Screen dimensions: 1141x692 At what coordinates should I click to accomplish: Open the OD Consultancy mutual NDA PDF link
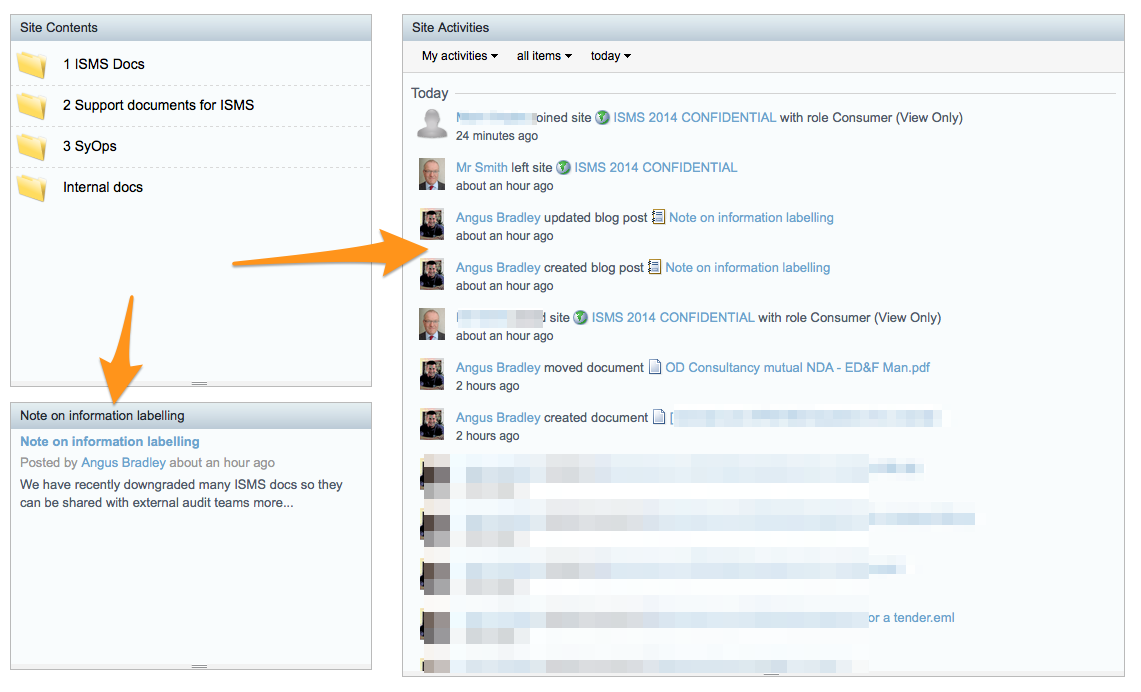[x=797, y=367]
